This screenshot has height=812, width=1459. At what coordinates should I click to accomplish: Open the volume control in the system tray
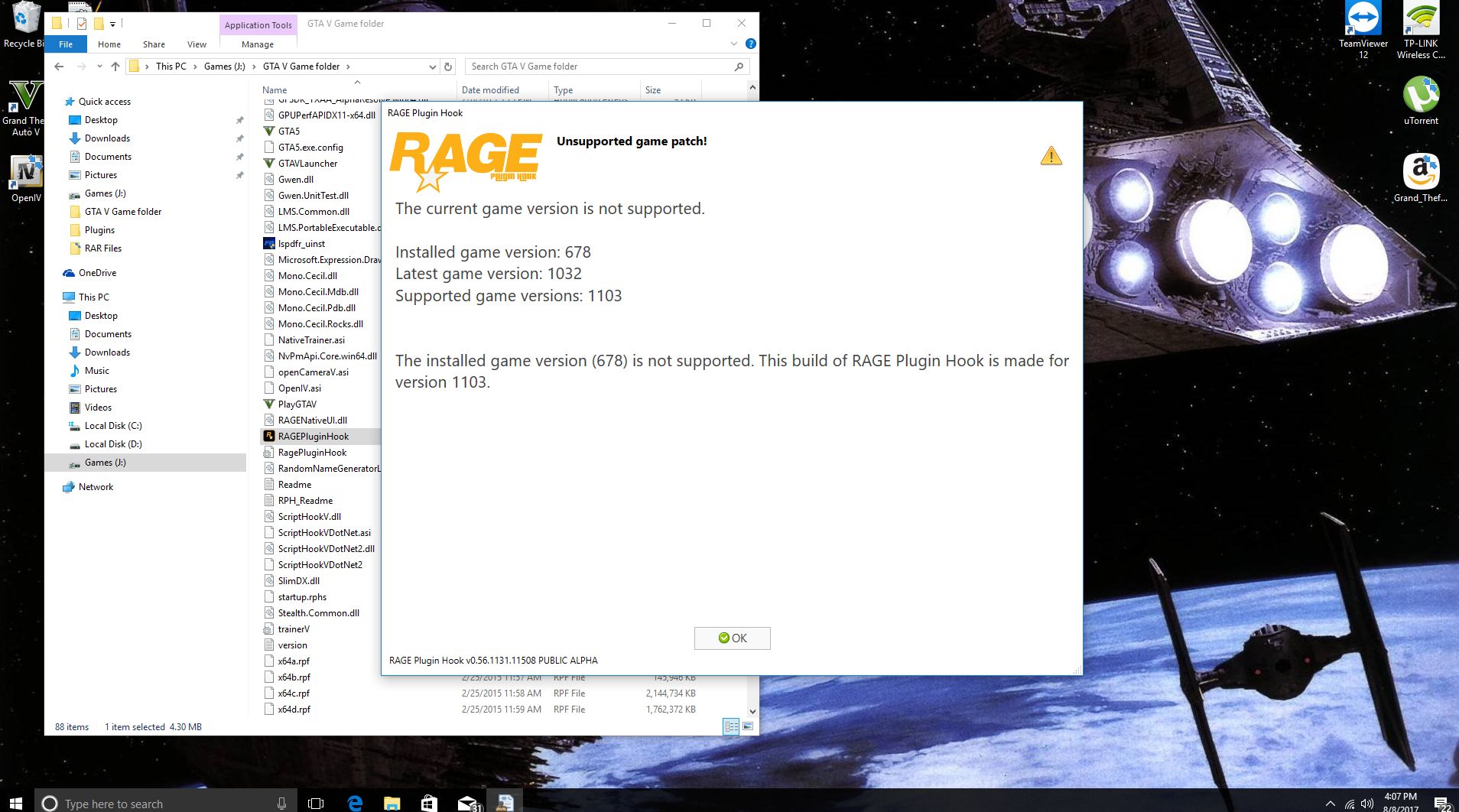pos(1367,804)
